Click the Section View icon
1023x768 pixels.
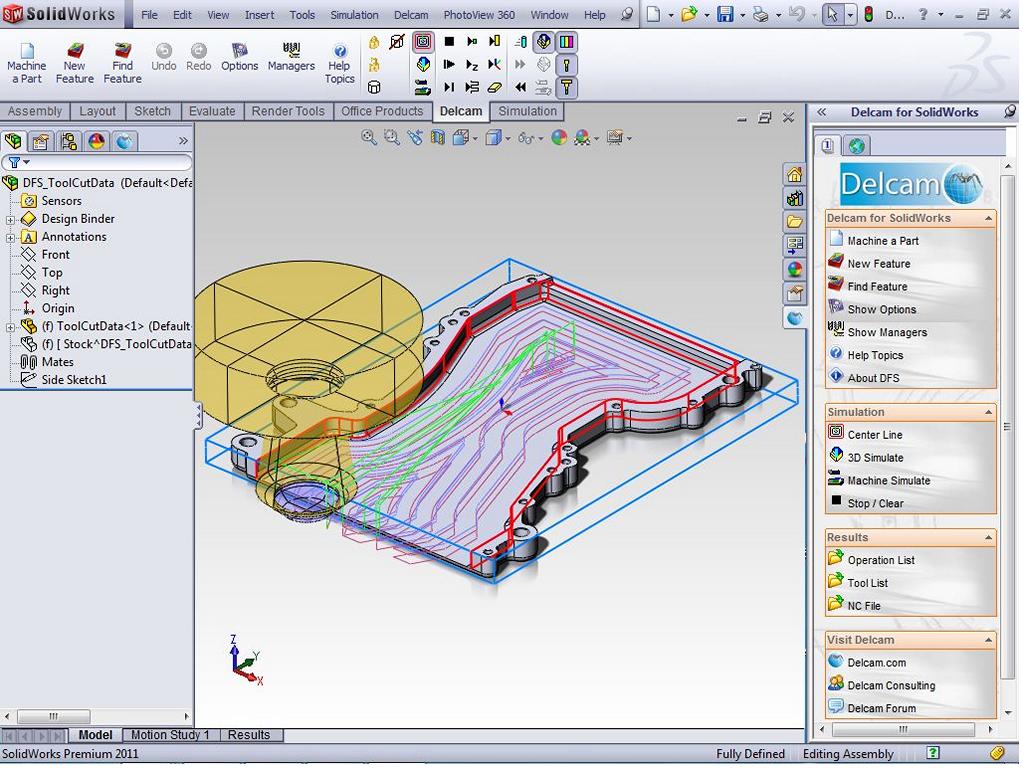[438, 137]
